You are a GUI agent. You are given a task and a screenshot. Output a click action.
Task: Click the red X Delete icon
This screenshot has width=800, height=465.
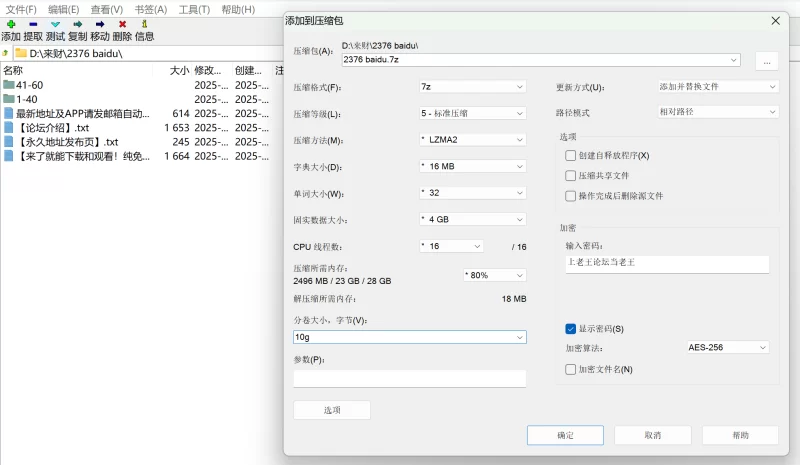click(122, 24)
